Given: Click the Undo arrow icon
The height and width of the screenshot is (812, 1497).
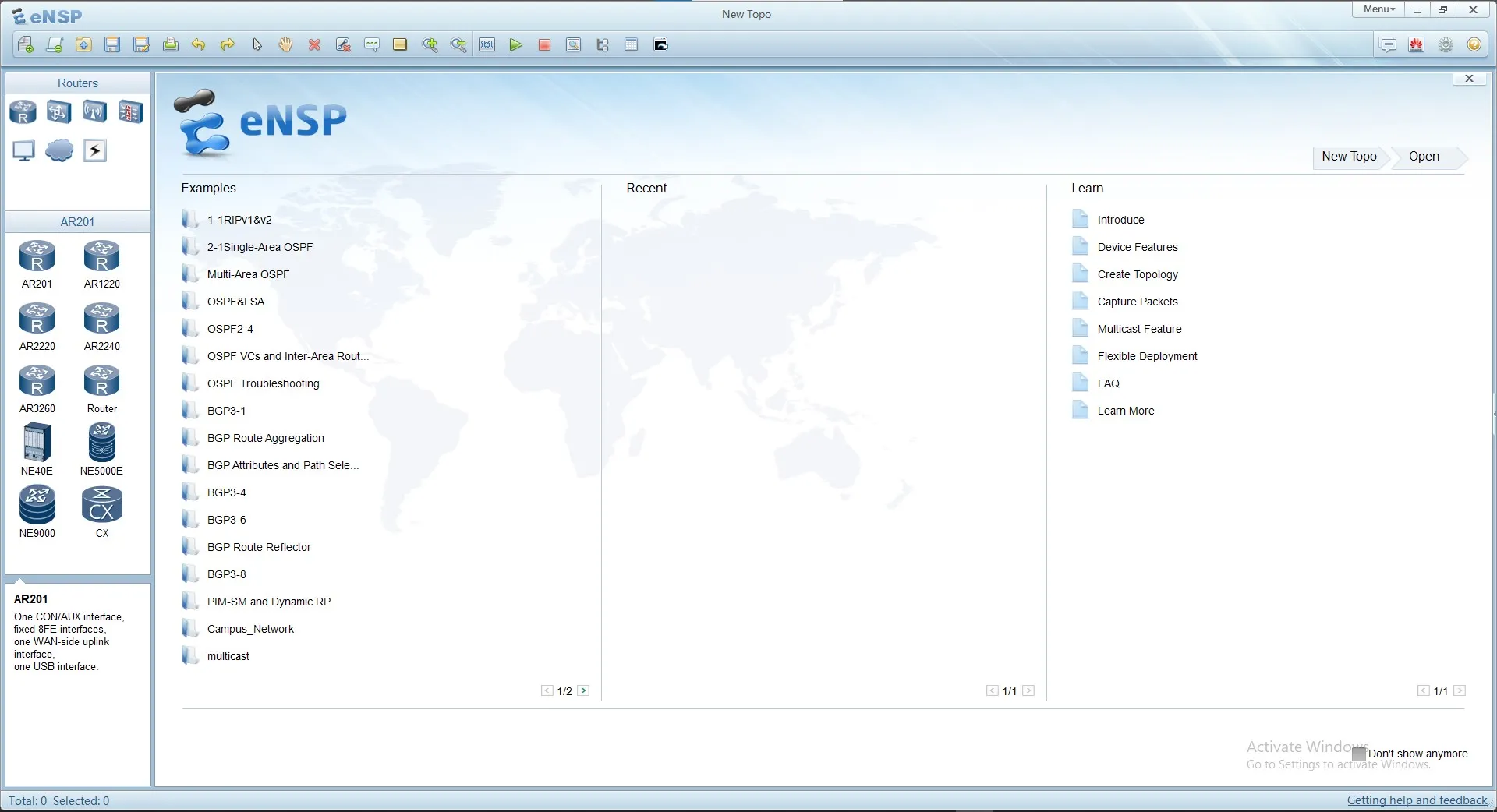Looking at the screenshot, I should pos(199,44).
